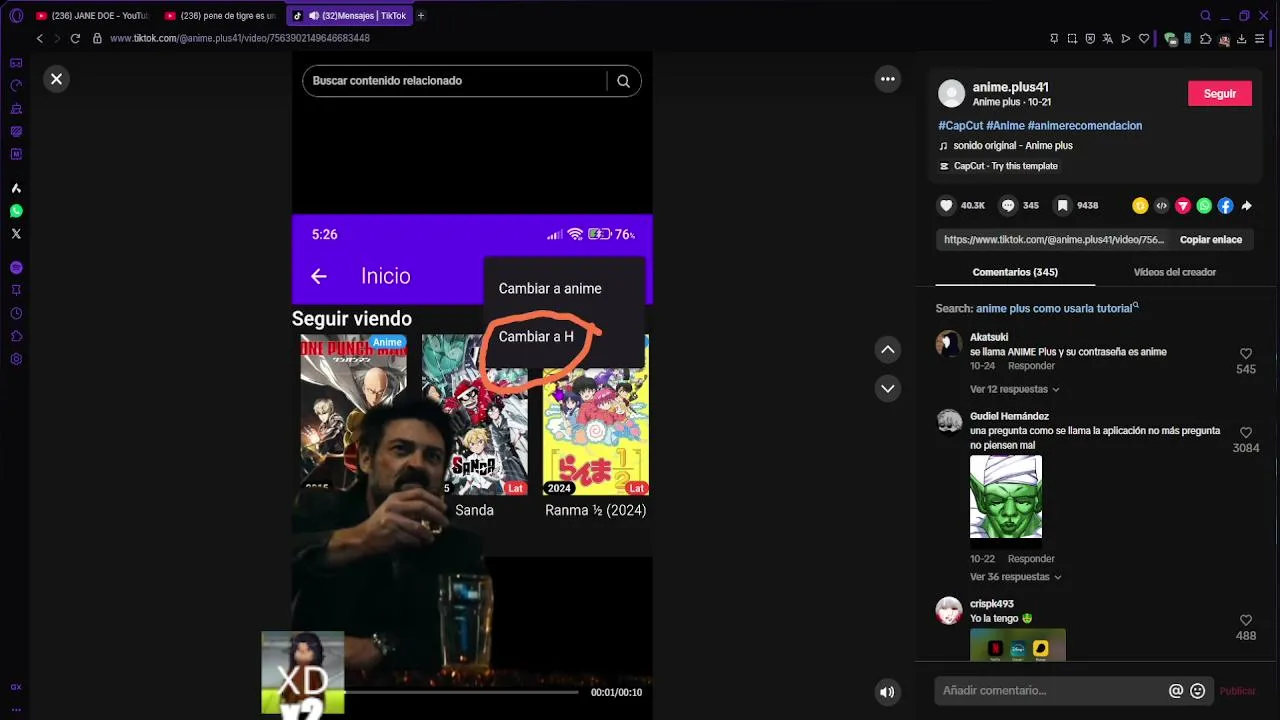This screenshot has height=720, width=1280.
Task: Click the address bar URL
Action: (240, 38)
